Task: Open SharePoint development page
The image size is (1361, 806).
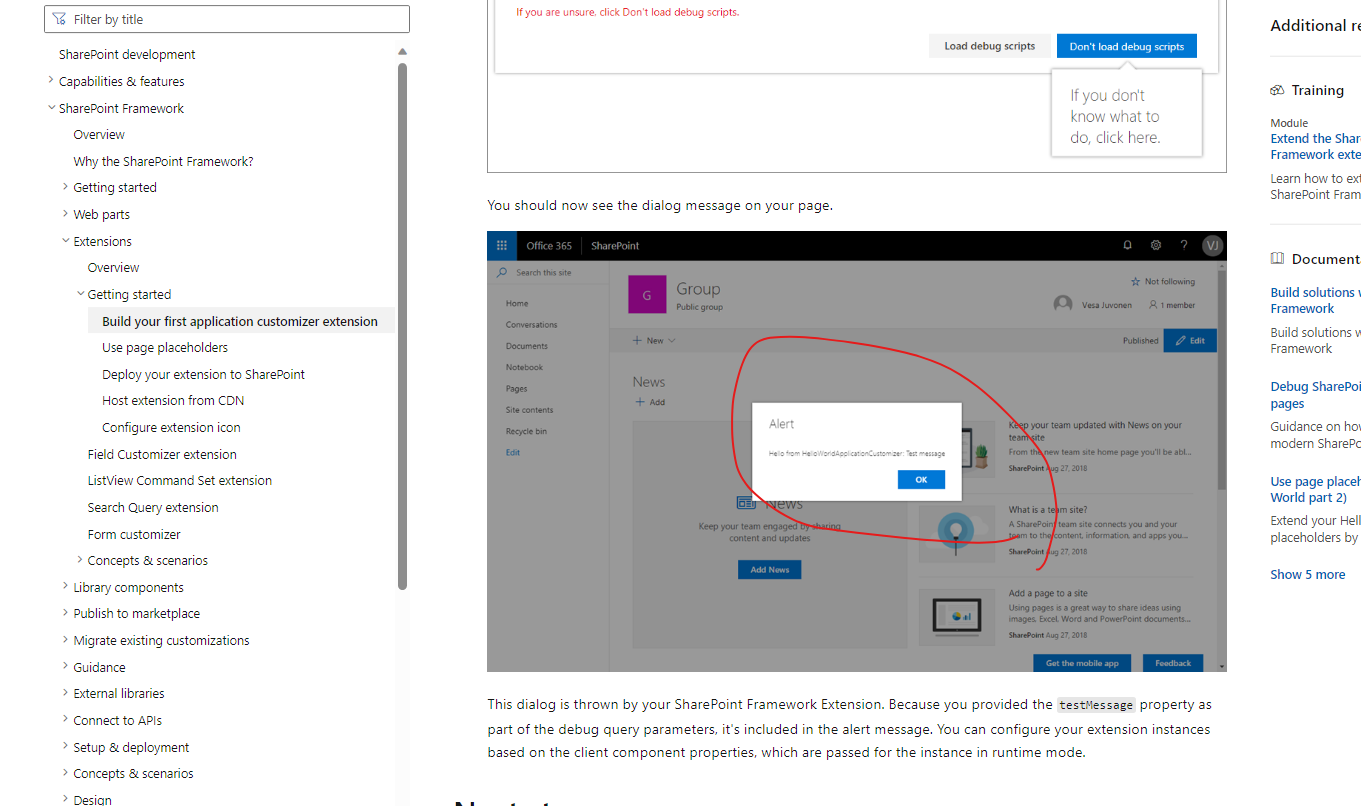Action: pos(127,54)
